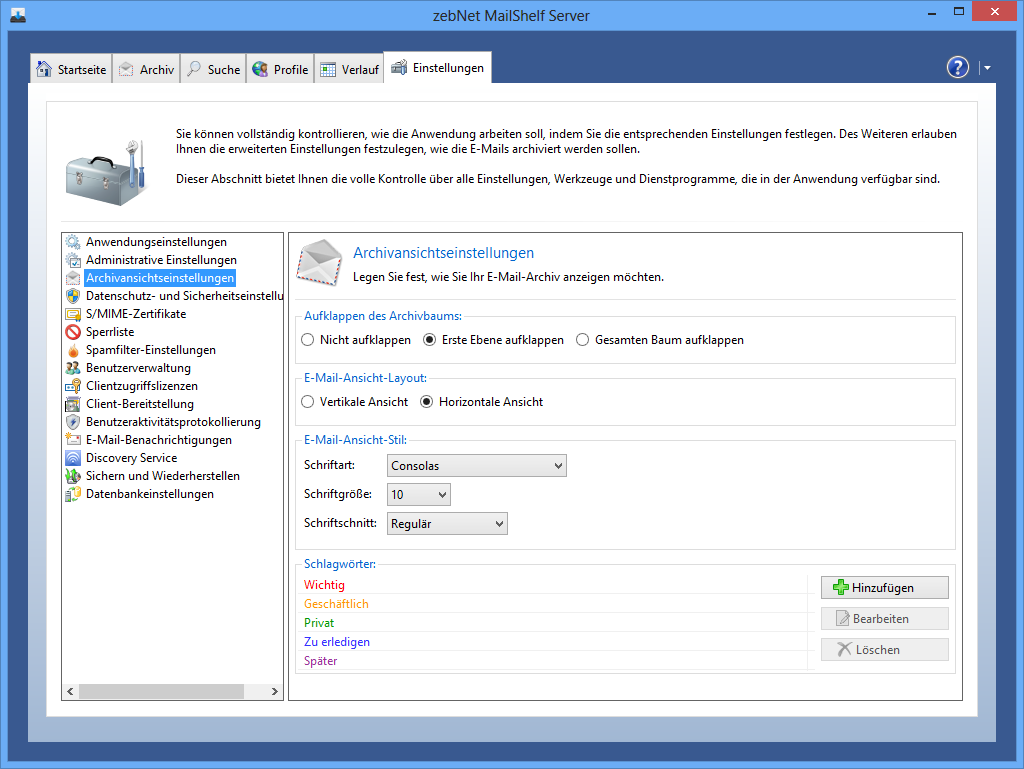Open the Schriftart font dropdown

point(477,466)
